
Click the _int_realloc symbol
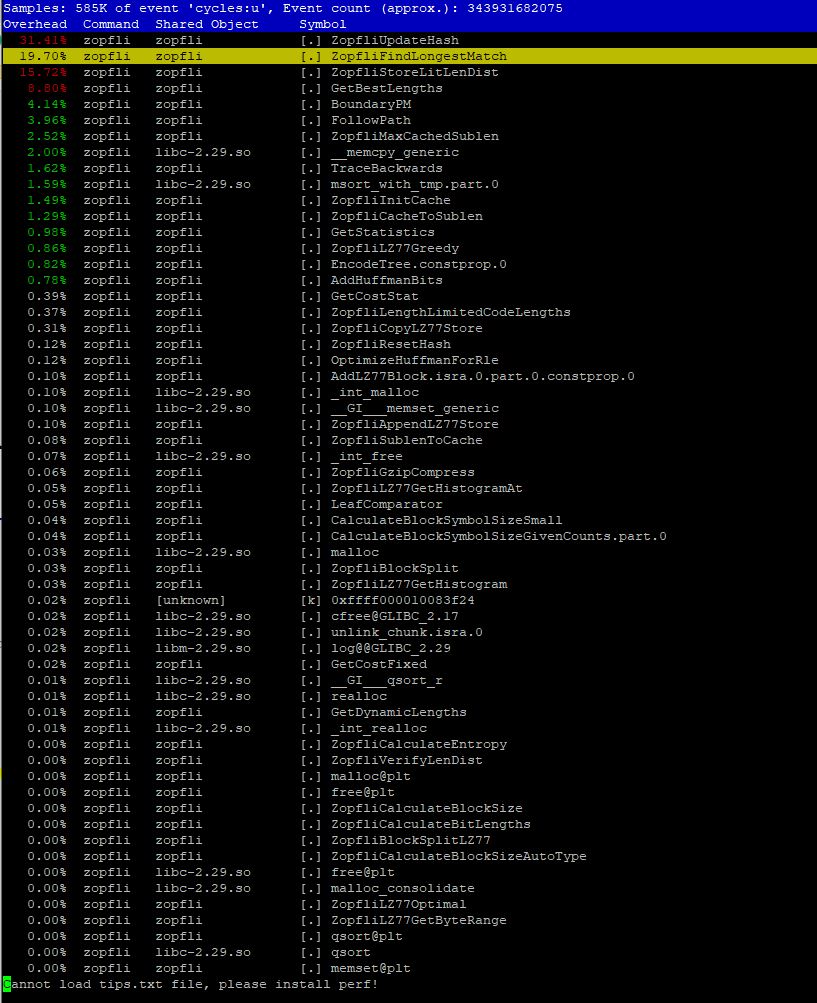click(378, 728)
